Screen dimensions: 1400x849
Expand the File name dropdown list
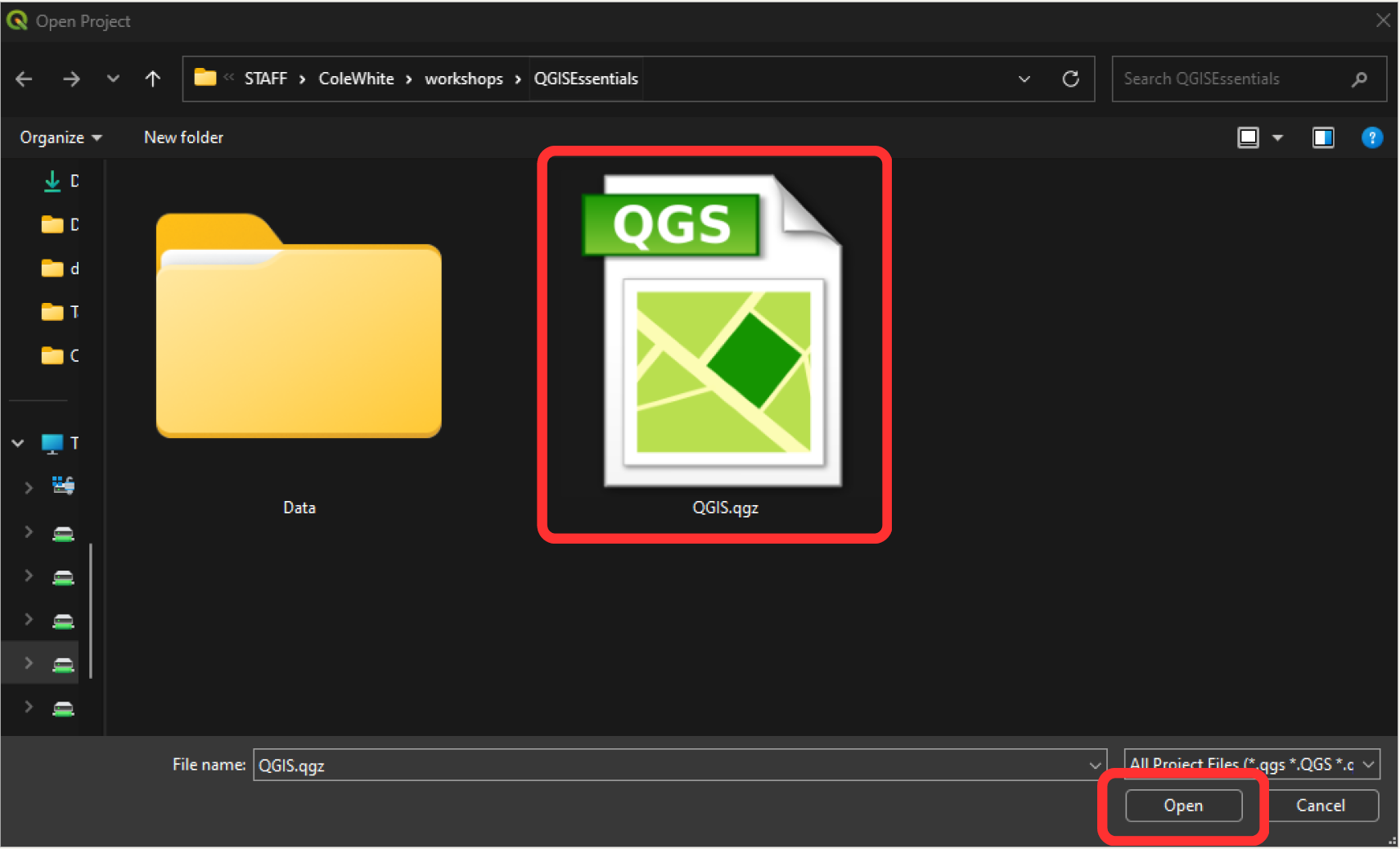[1095, 765]
